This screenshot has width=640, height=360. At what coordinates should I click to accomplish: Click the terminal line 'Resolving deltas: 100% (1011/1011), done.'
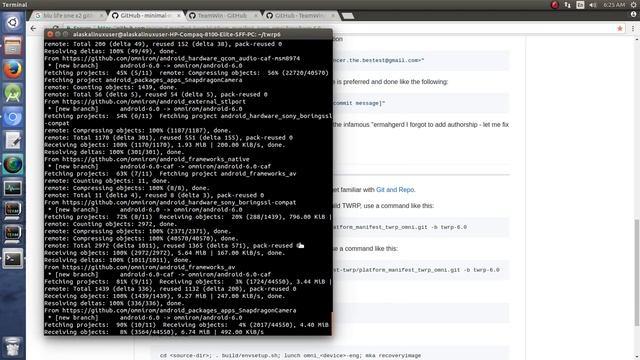point(118,260)
